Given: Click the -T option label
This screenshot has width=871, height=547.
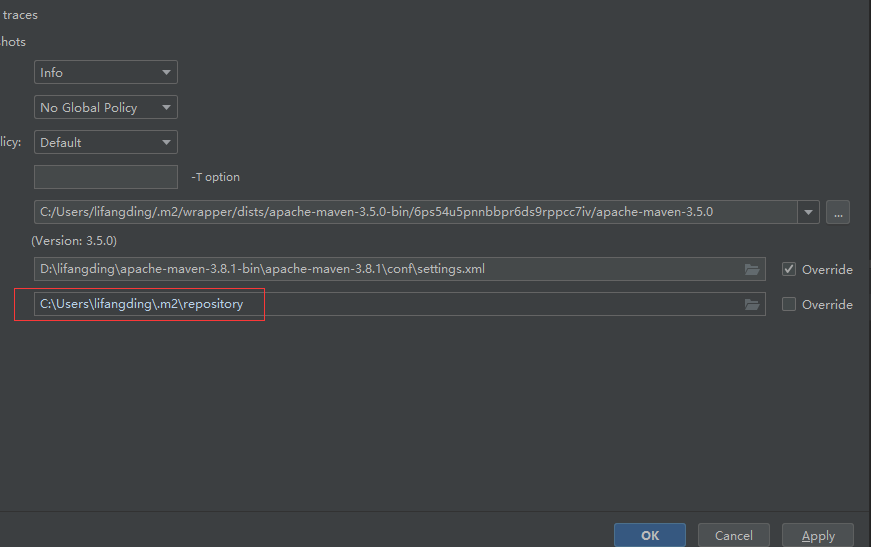Looking at the screenshot, I should click(216, 177).
